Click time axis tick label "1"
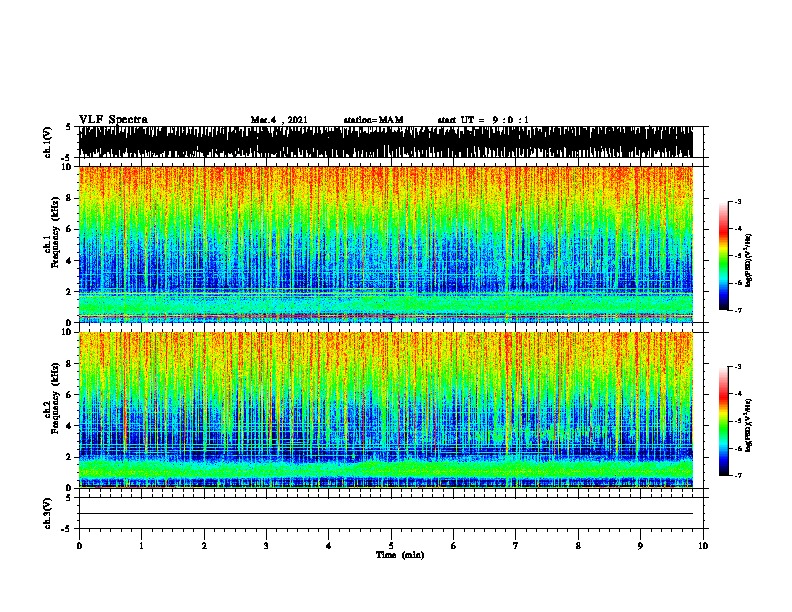 (141, 546)
